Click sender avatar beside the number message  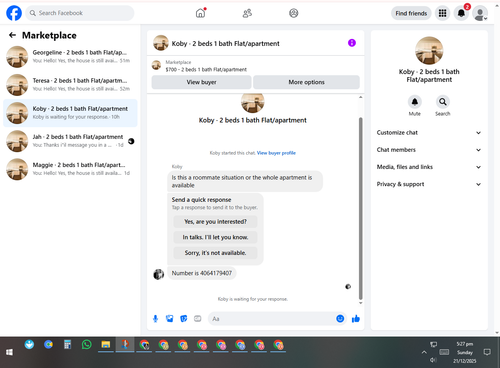tap(159, 274)
